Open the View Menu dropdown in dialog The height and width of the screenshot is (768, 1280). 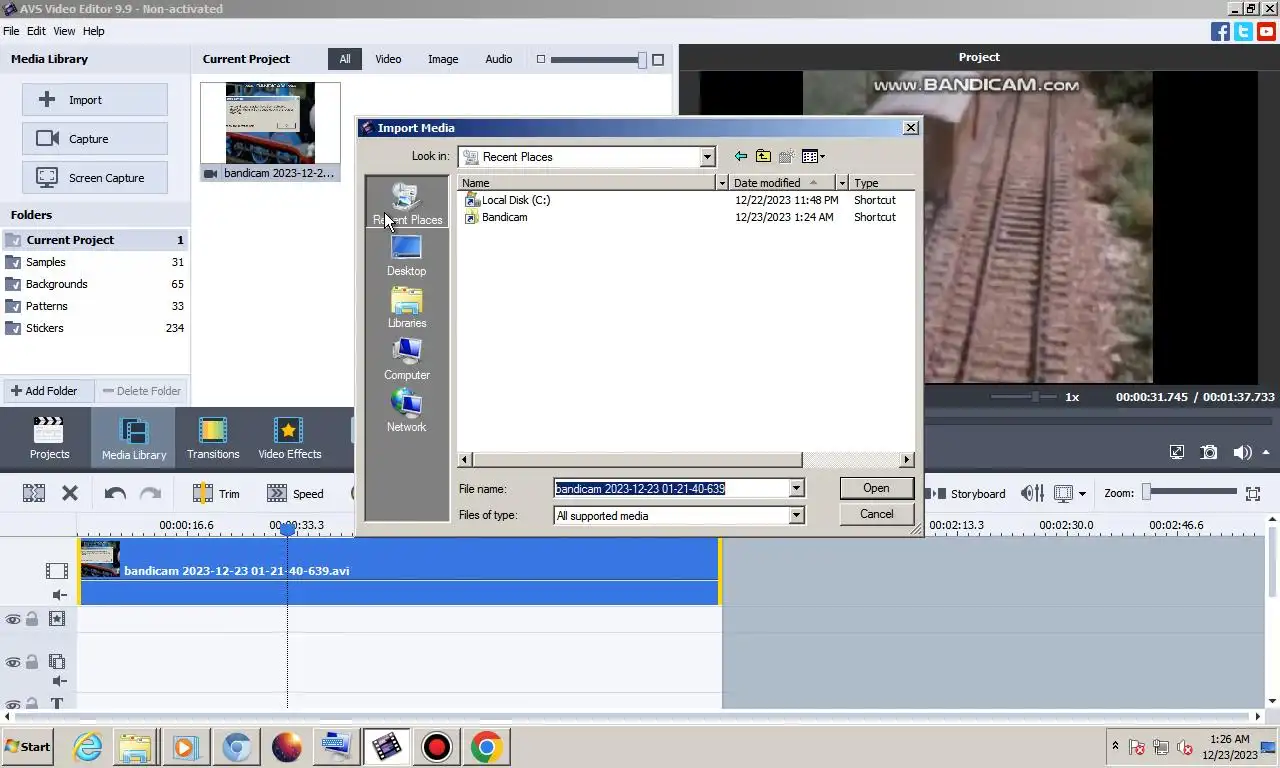point(813,156)
